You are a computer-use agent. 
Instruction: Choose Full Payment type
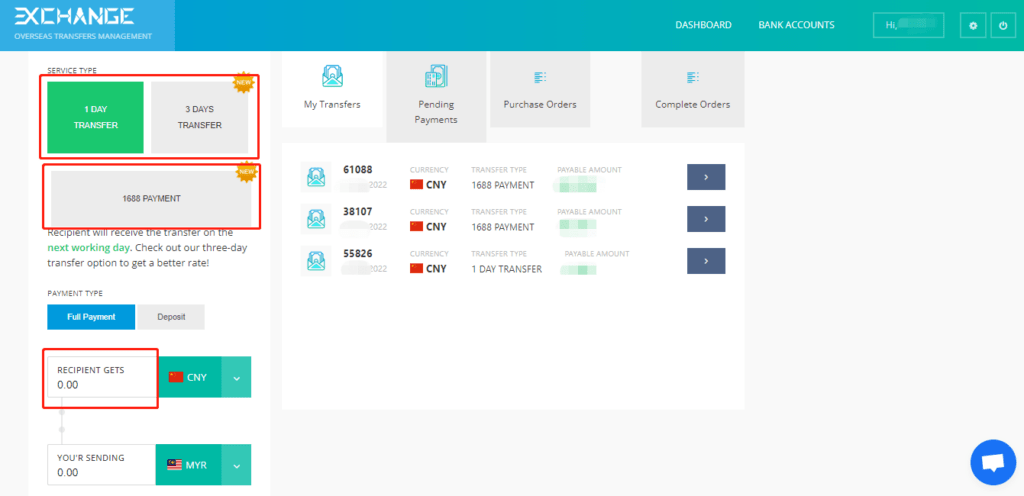[91, 317]
